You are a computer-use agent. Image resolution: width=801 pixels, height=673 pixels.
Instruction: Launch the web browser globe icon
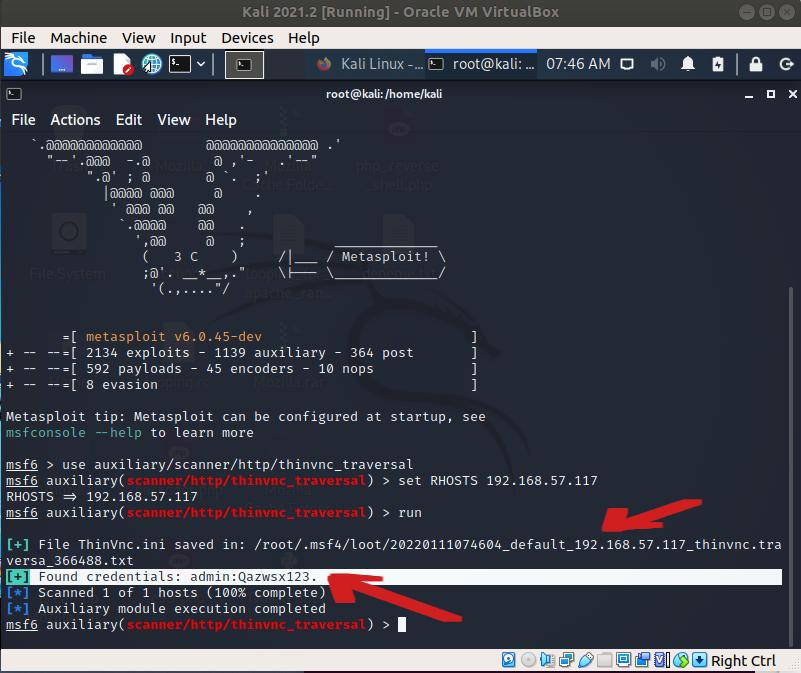click(x=152, y=64)
